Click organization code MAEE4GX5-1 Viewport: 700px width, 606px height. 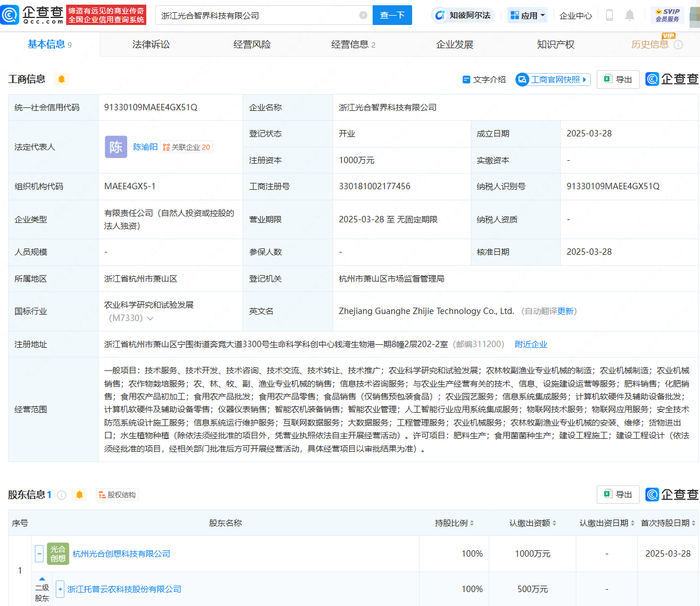point(129,186)
